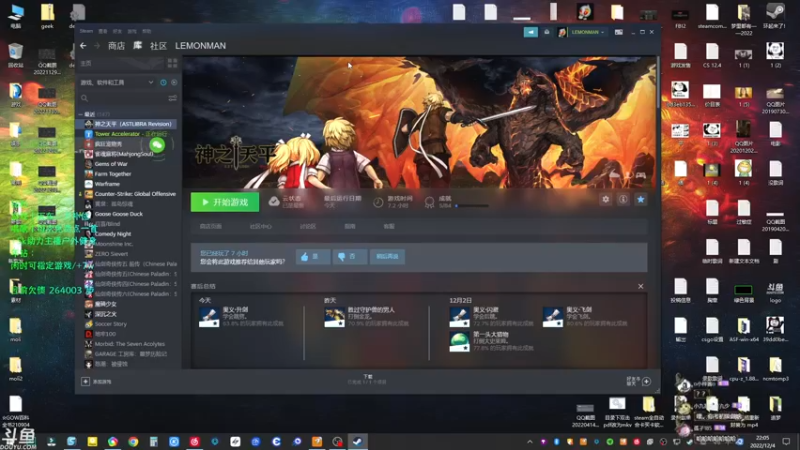Image resolution: width=800 pixels, height=450 pixels.
Task: Click the achievements ribbon icon
Action: (x=430, y=202)
